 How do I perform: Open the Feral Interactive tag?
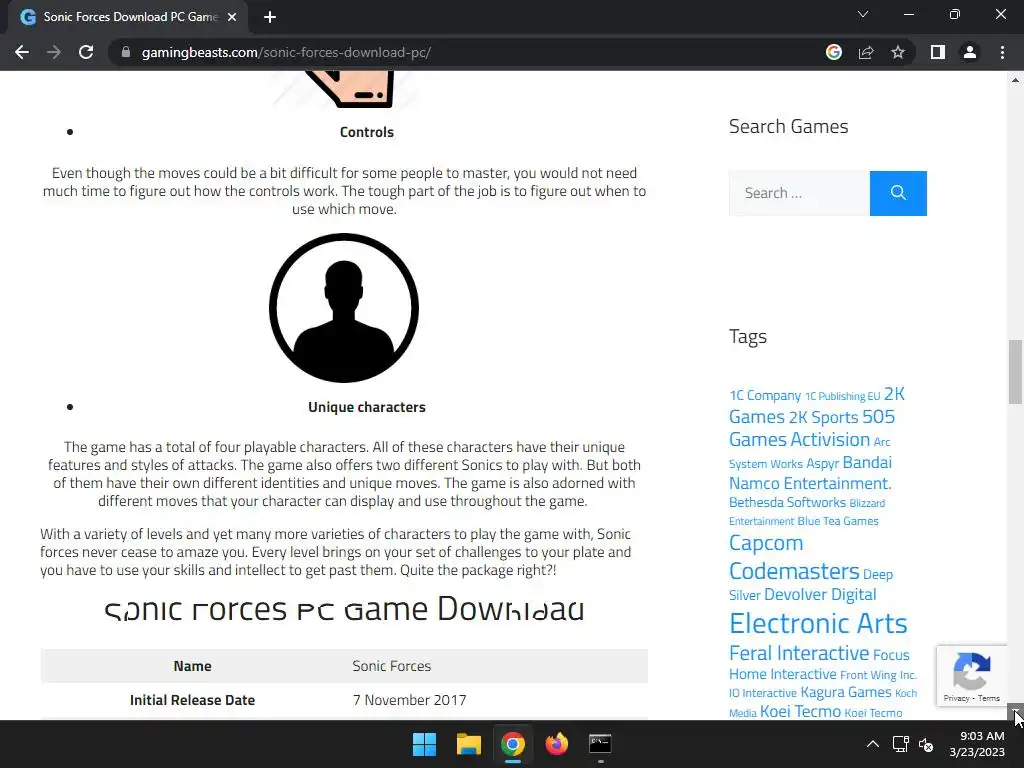tap(799, 653)
